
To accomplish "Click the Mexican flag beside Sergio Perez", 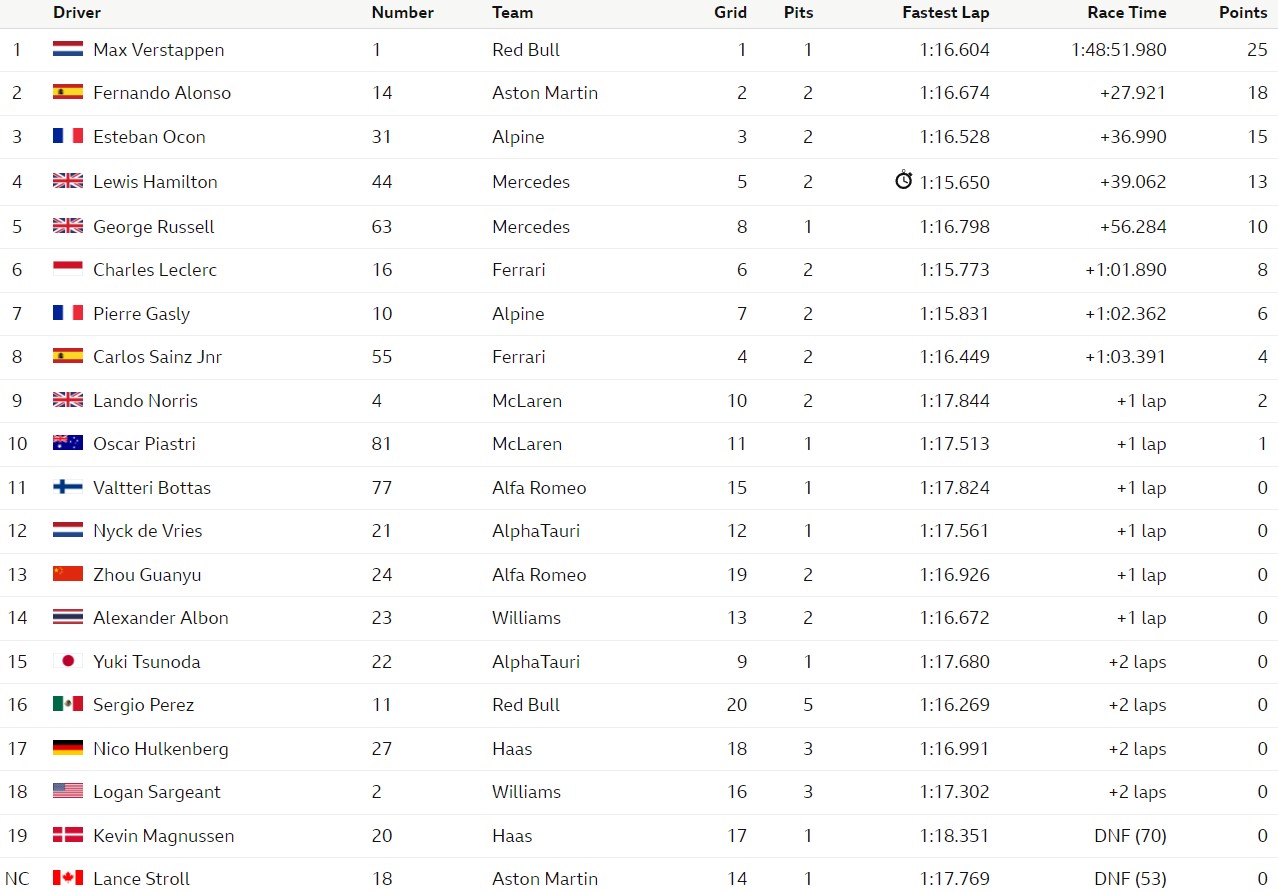I will 68,704.
